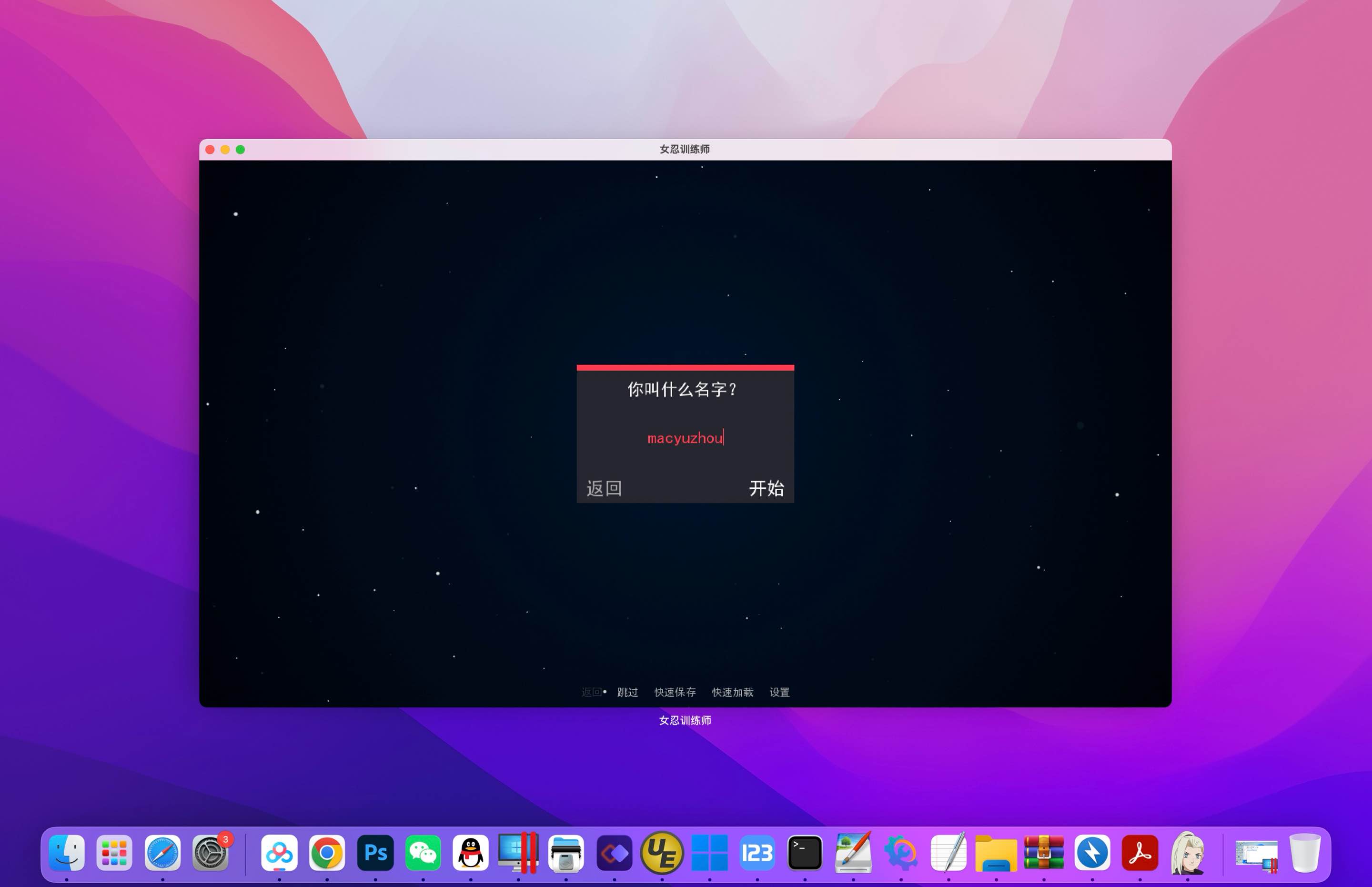The width and height of the screenshot is (1372, 887).
Task: Click the 女忍训练师 title bar text
Action: point(685,149)
